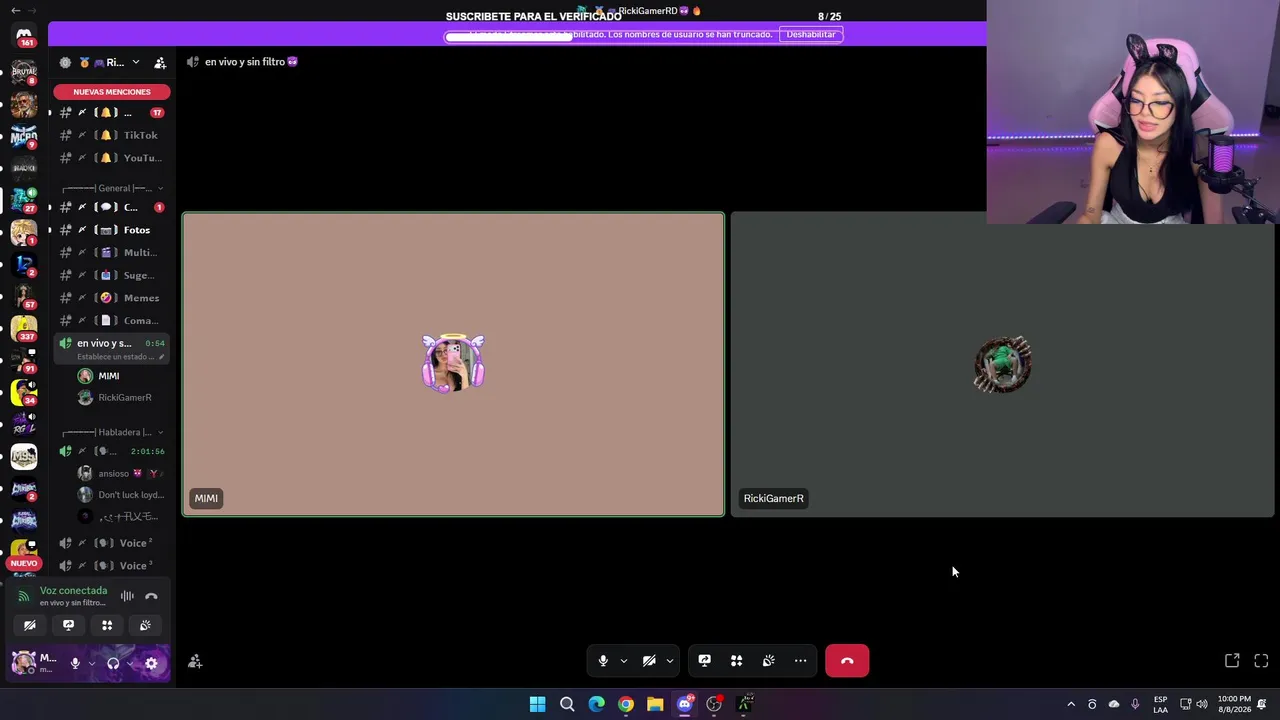Open soundboard in the call toolbar

coord(768,661)
